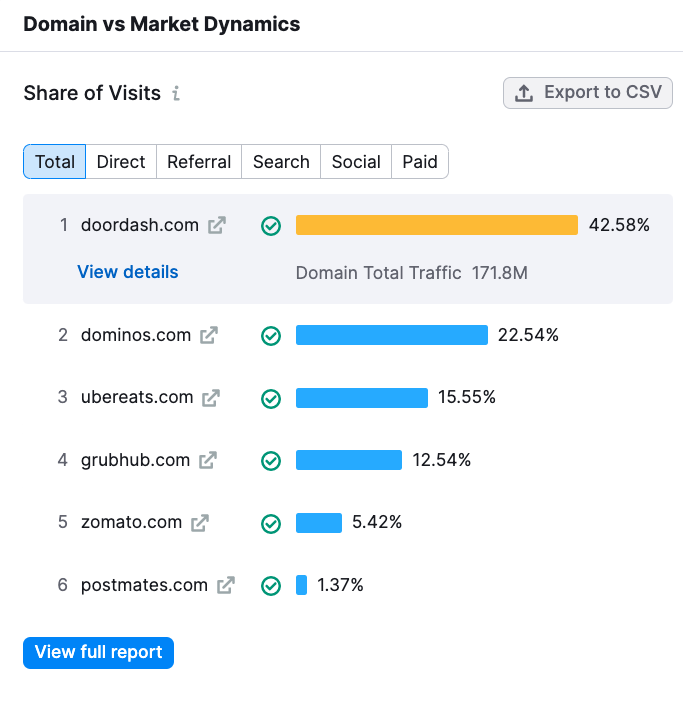The width and height of the screenshot is (683, 722).
Task: Open View details link for doordash.com
Action: [128, 272]
